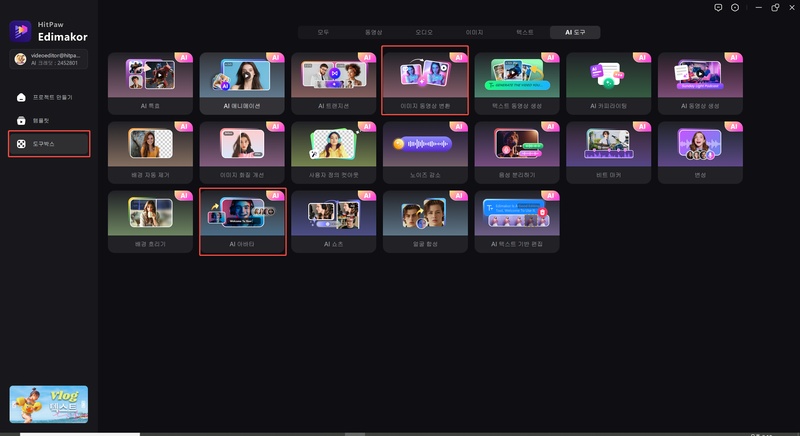Open the 텍스트 동영상 생성 tool
The image size is (800, 436).
[516, 81]
